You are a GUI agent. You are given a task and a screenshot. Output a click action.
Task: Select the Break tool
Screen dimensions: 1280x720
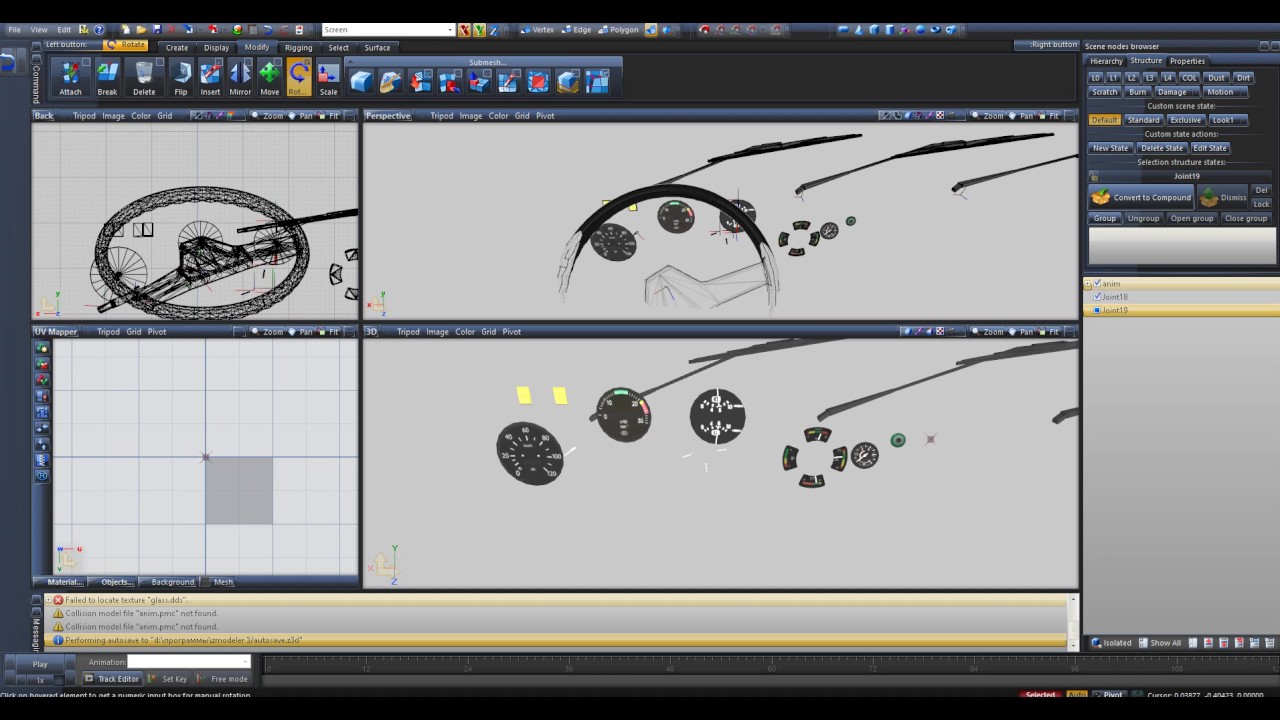click(107, 78)
